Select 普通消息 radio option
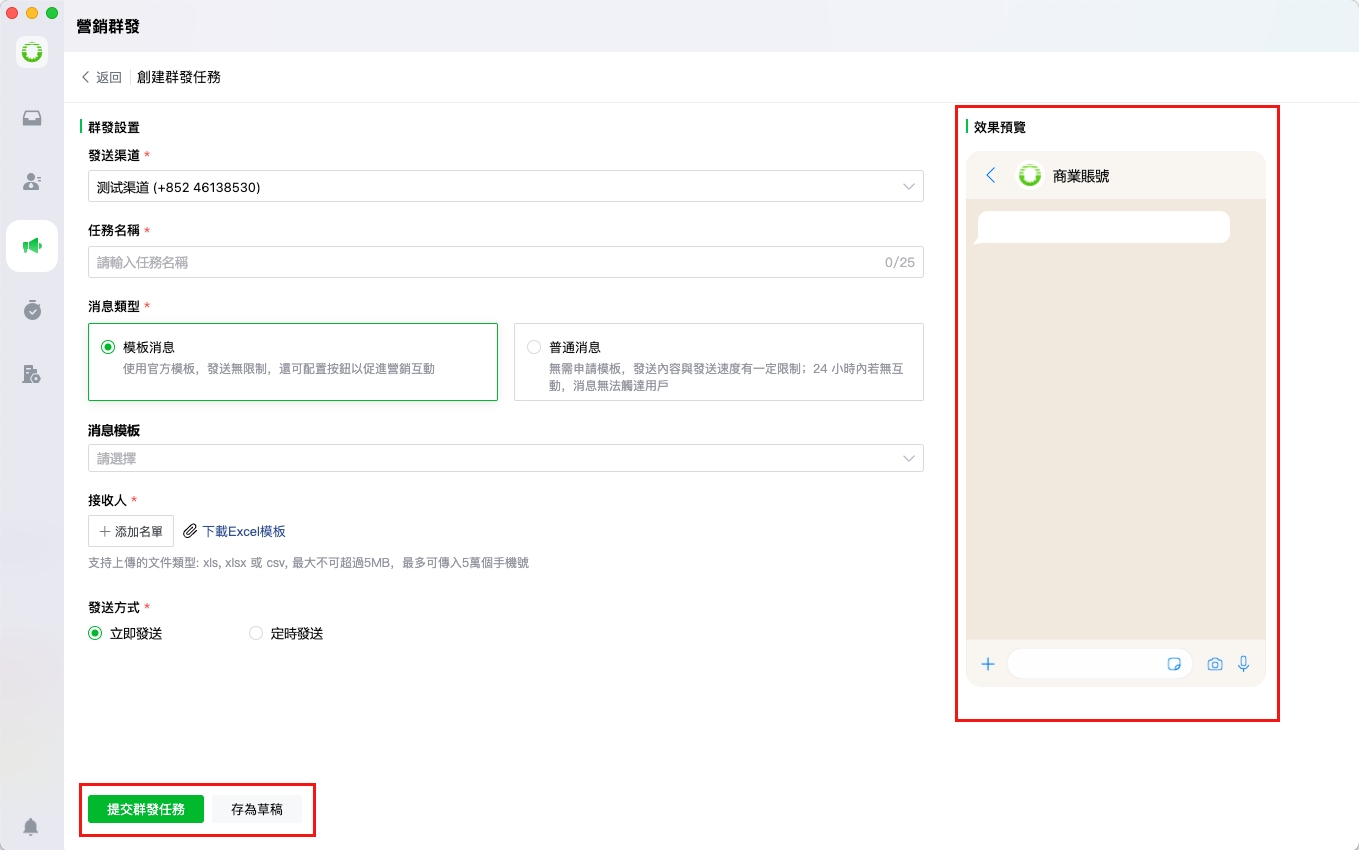The height and width of the screenshot is (850, 1359). click(x=534, y=347)
